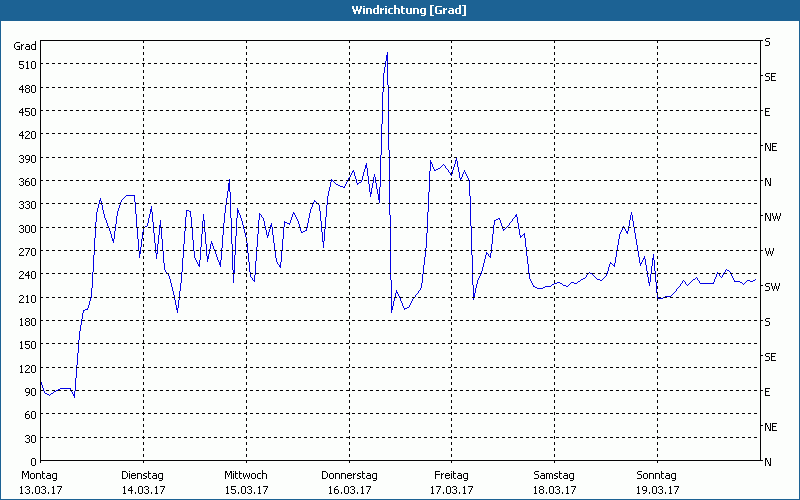Pick the 240 axis value

tap(28, 276)
